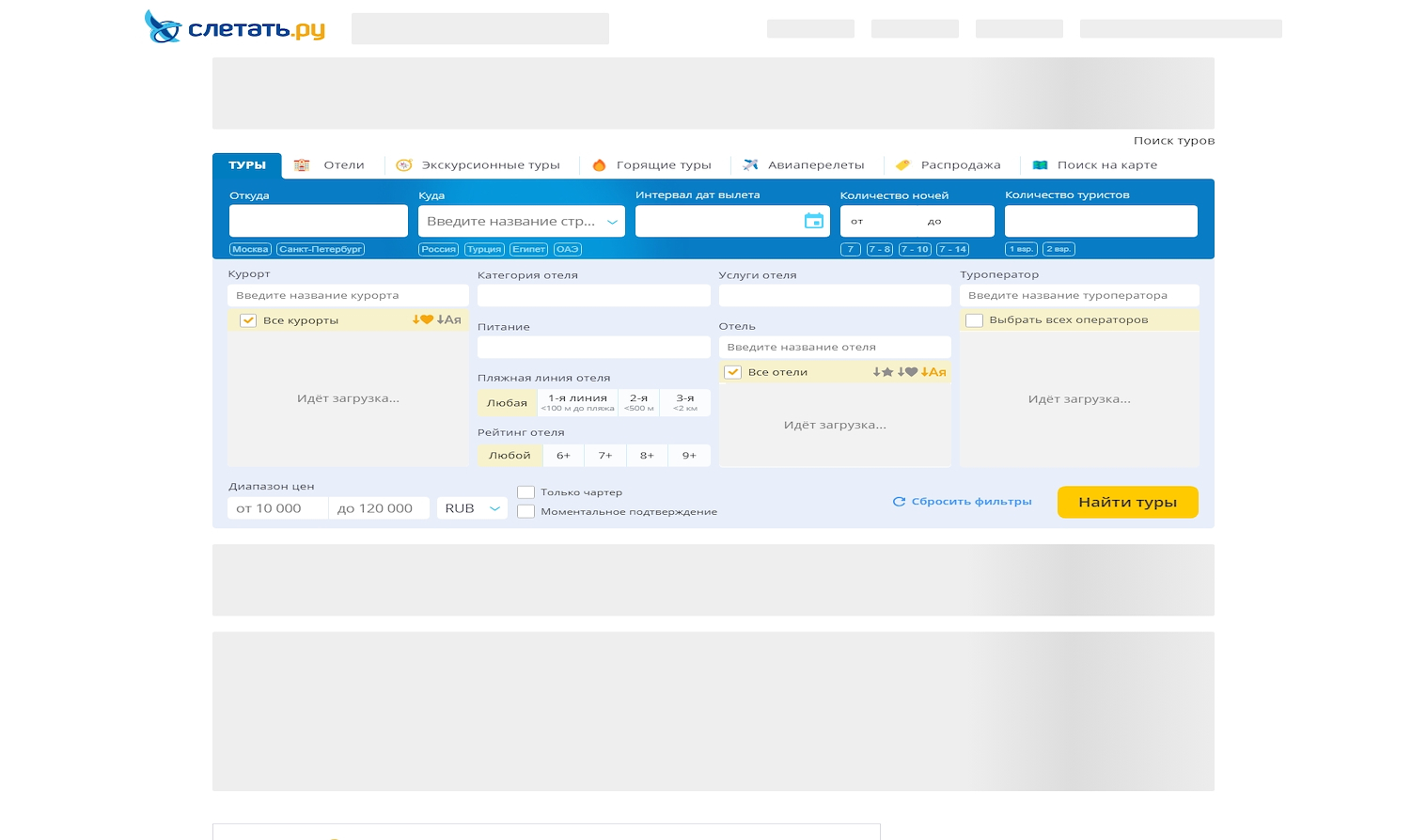Select Любой hotel rating option
Screen dimensions: 1427x840
510,455
